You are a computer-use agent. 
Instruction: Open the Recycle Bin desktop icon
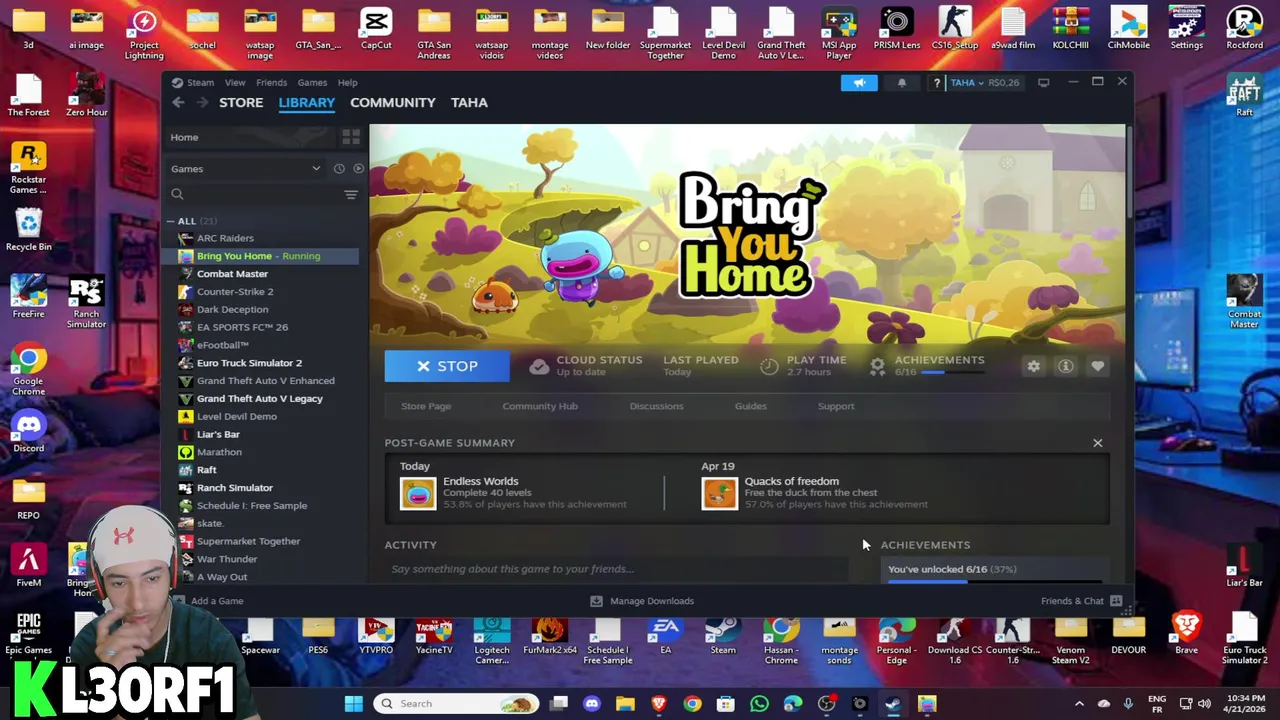(x=28, y=229)
